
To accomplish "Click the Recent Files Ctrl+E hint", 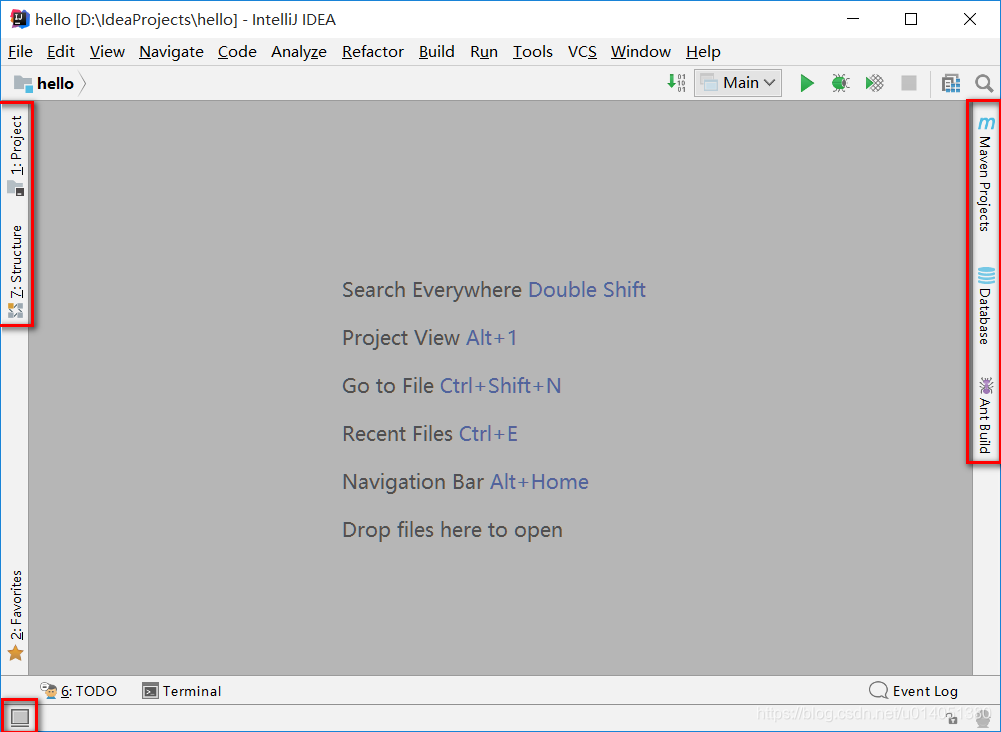I will pyautogui.click(x=430, y=434).
